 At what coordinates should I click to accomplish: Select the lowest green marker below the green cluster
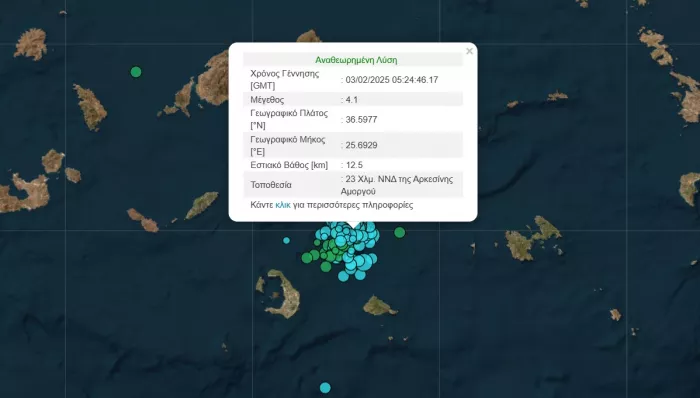tap(326, 267)
